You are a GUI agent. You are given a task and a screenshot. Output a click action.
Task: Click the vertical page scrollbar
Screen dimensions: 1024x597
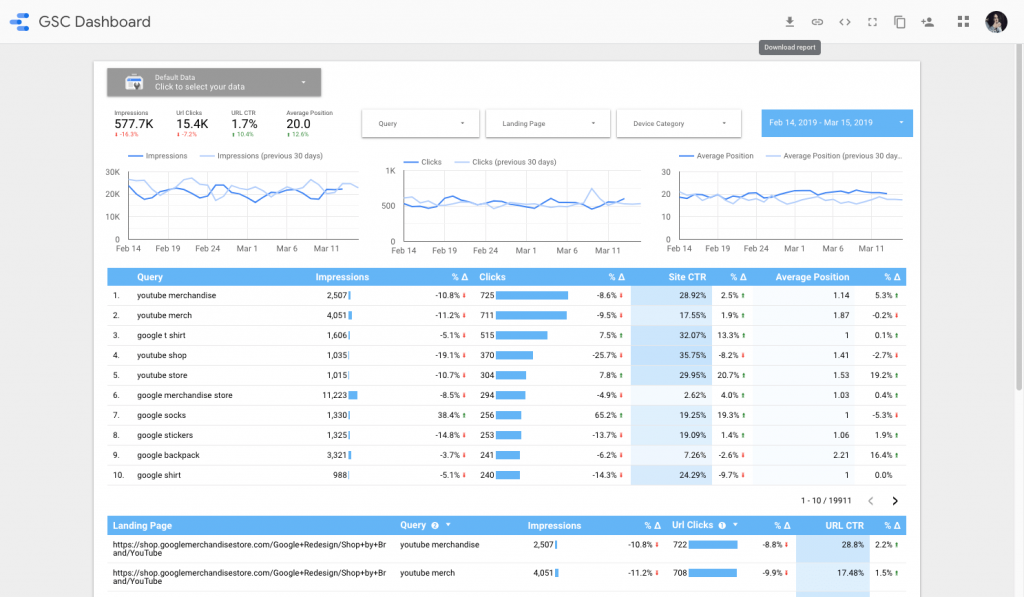coord(1019,219)
